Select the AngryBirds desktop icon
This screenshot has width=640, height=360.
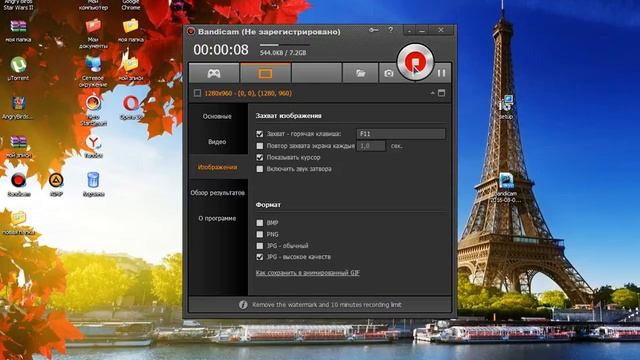pyautogui.click(x=18, y=104)
